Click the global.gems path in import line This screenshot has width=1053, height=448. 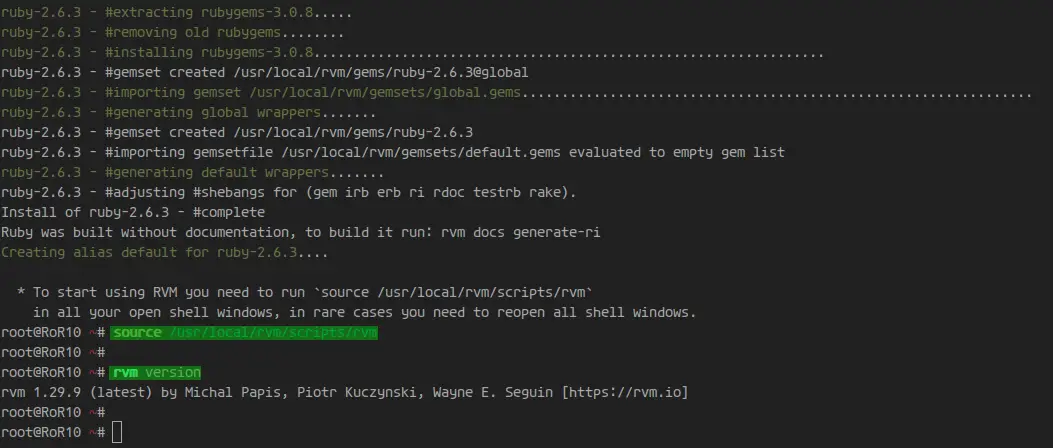(x=385, y=92)
